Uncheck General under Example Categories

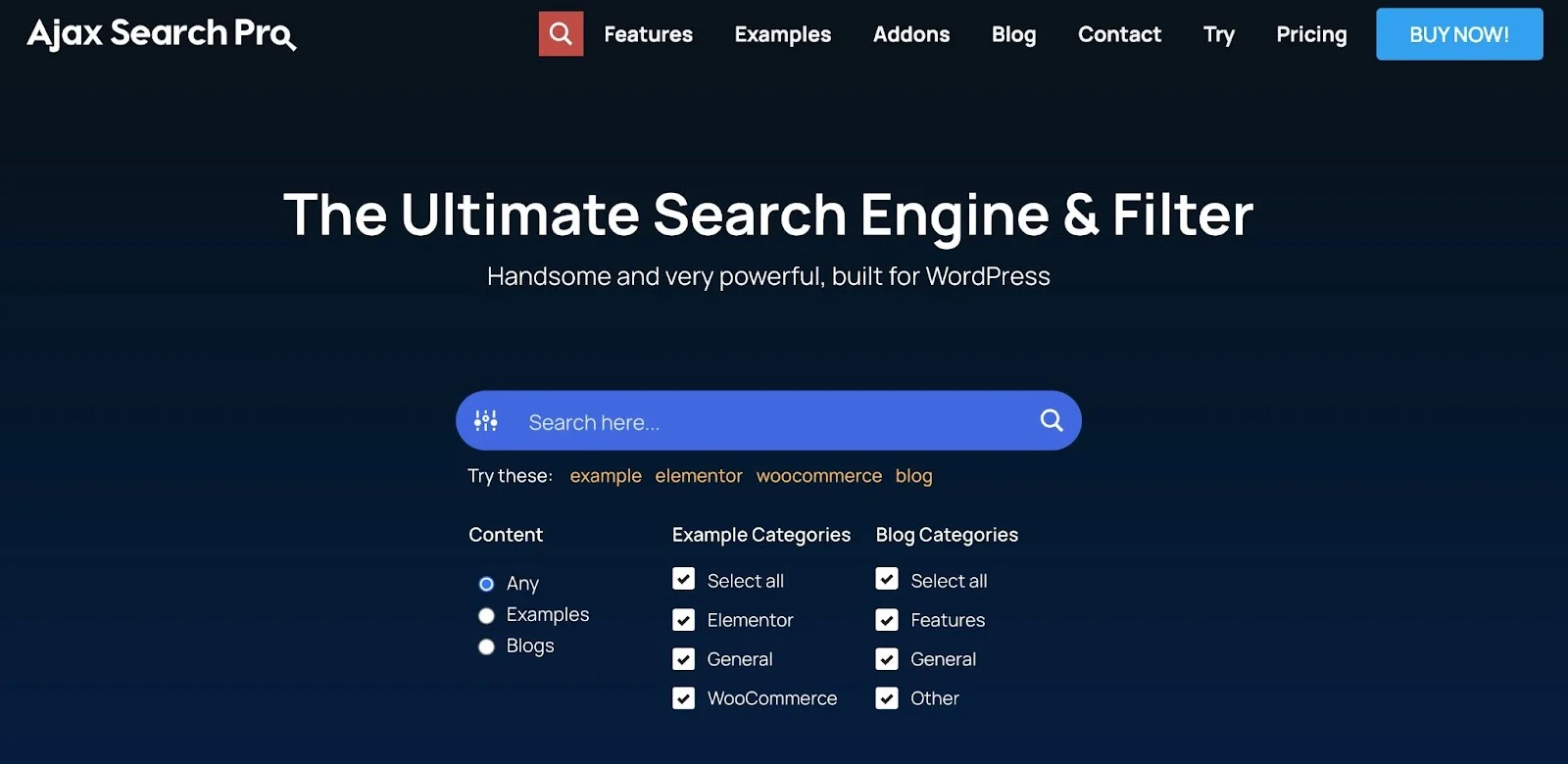[684, 659]
